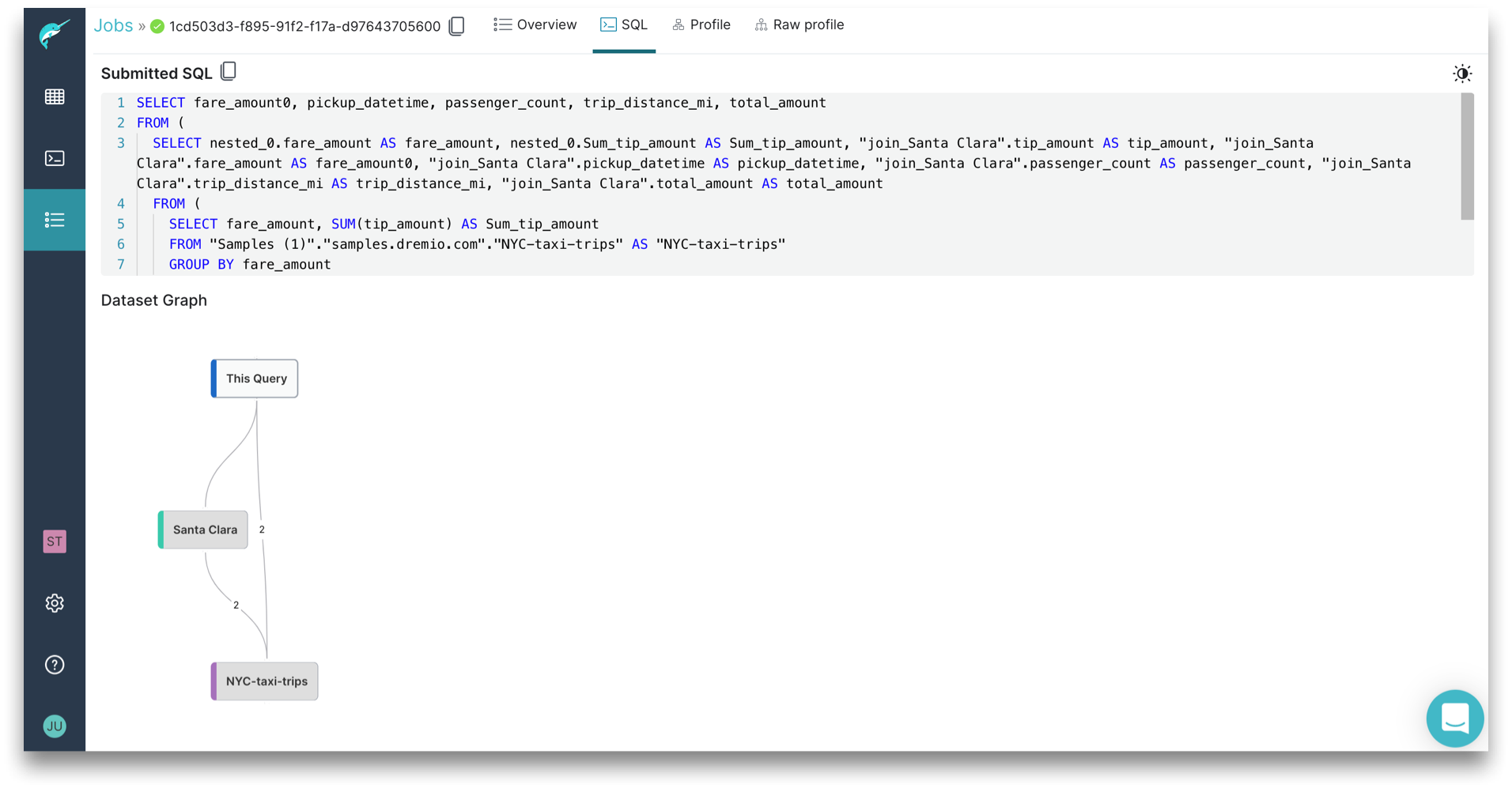This screenshot has width=1512, height=792.
Task: Expand the NYC-taxi-trips dataset node
Action: tap(264, 681)
